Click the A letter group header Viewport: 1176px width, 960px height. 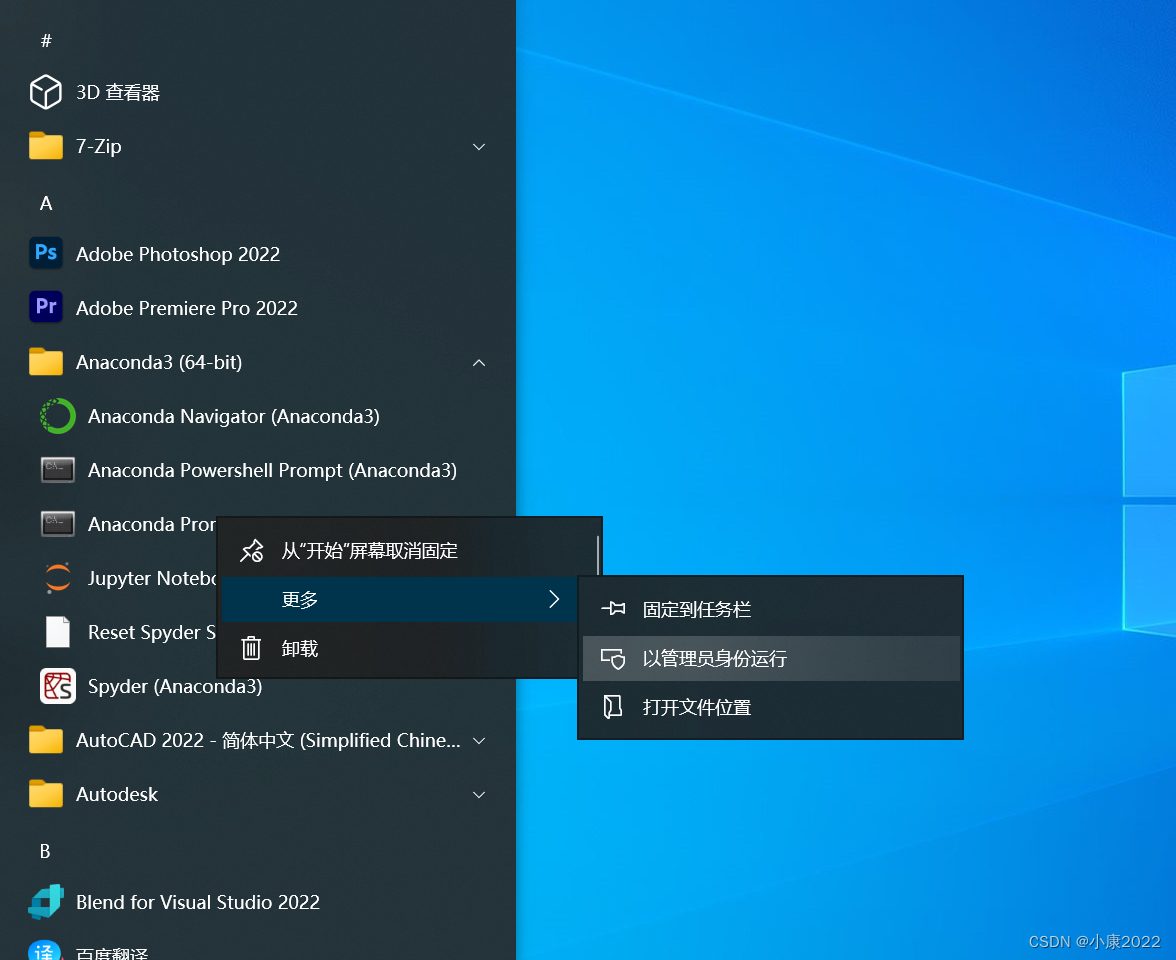(46, 203)
